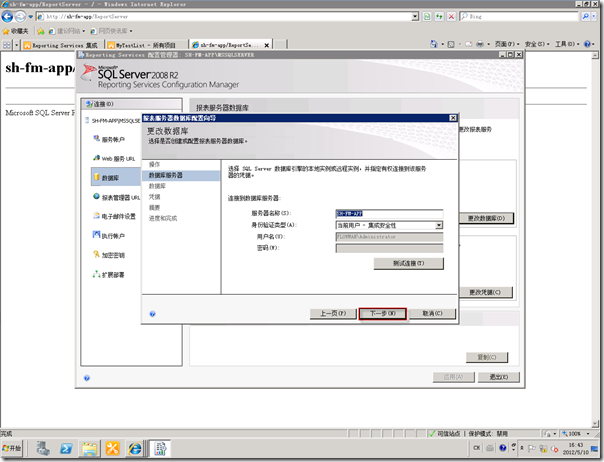Open the IE tab list dropdown arrow
The image size is (604, 462).
tap(16, 45)
